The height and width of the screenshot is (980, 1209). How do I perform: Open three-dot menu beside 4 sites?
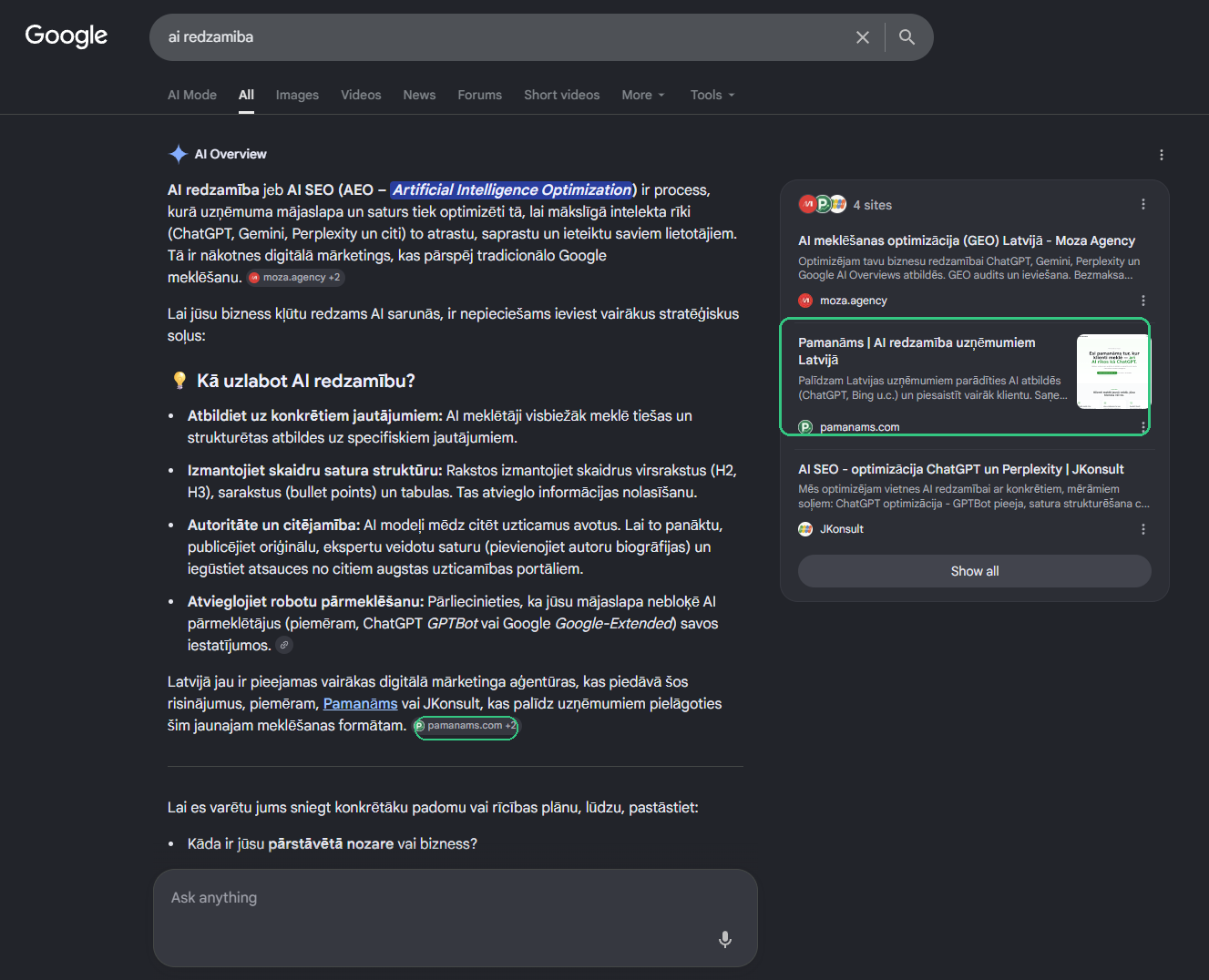click(x=1142, y=205)
